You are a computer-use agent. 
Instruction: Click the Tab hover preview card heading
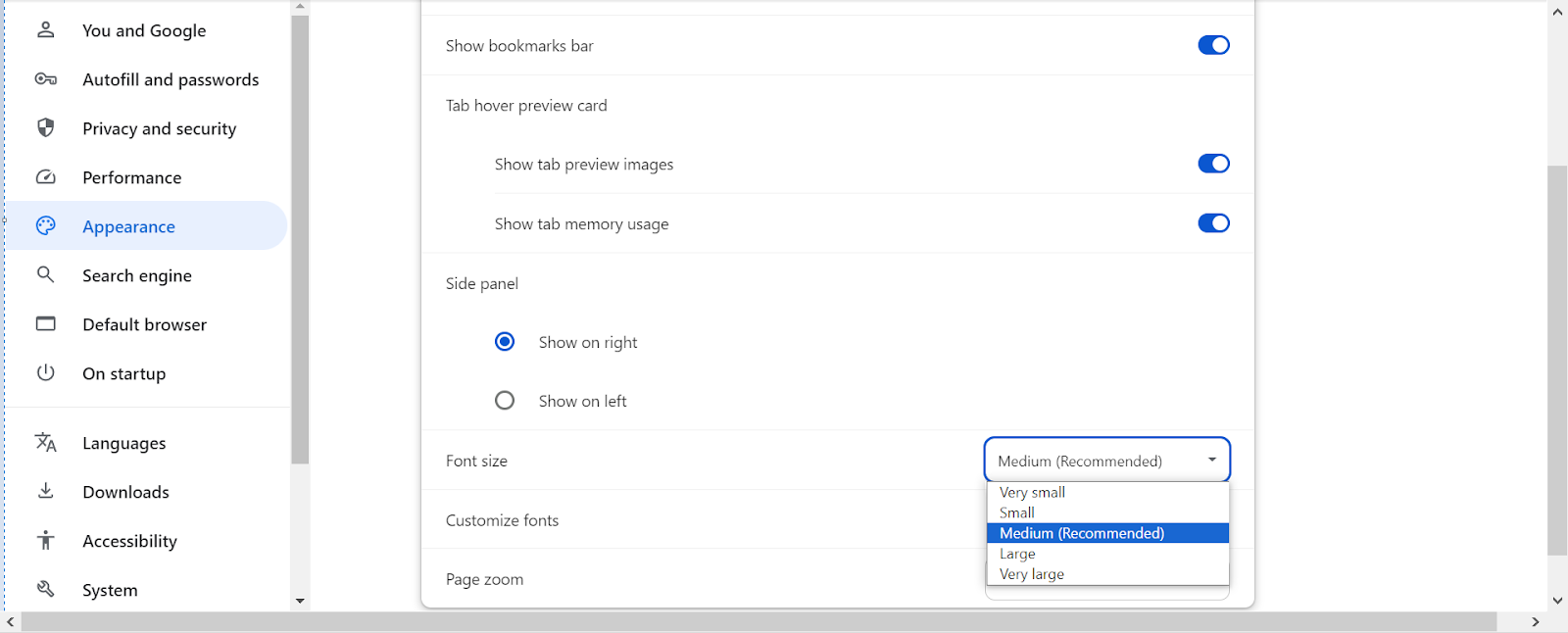[x=526, y=106]
